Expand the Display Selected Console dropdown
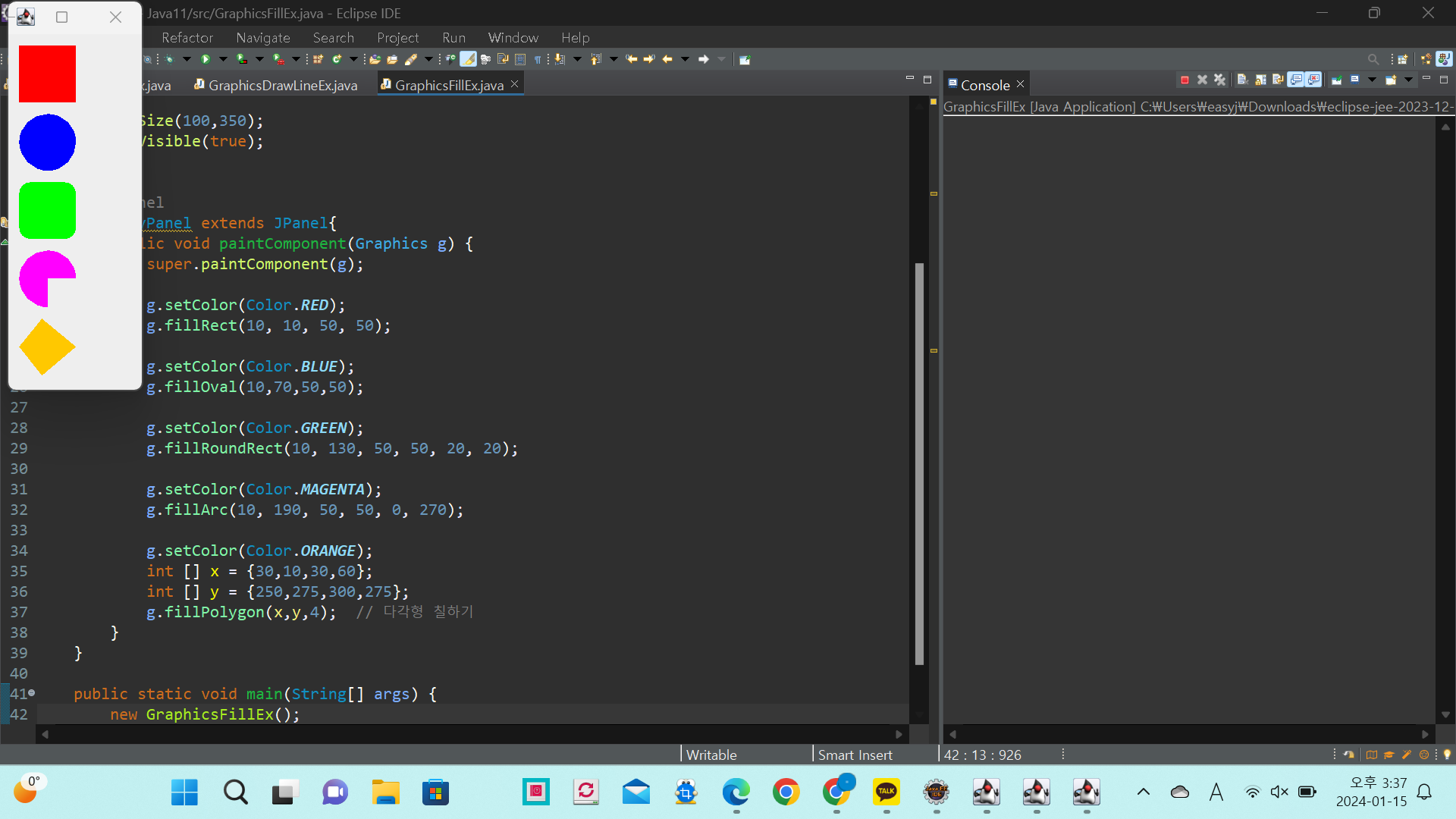This screenshot has width=1456, height=819. (1372, 80)
